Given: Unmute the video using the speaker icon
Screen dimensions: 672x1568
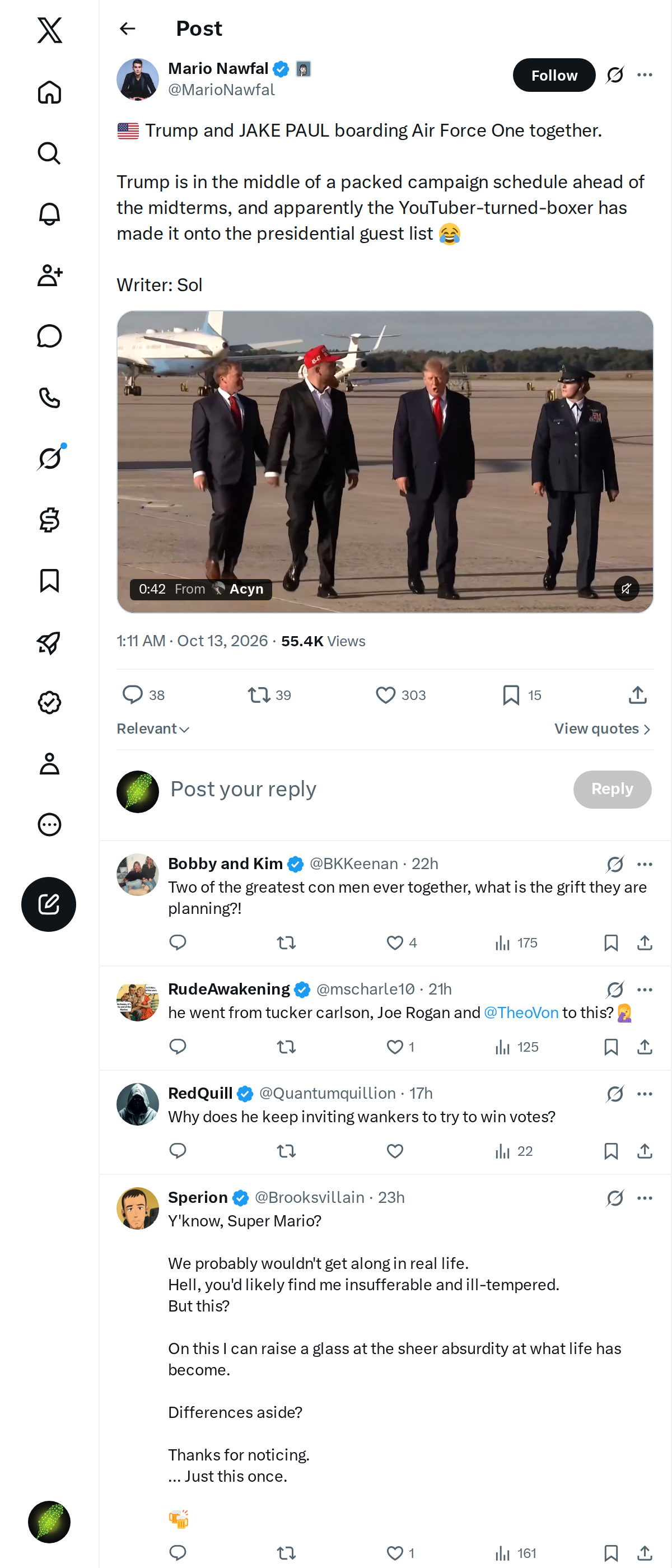Looking at the screenshot, I should (626, 588).
